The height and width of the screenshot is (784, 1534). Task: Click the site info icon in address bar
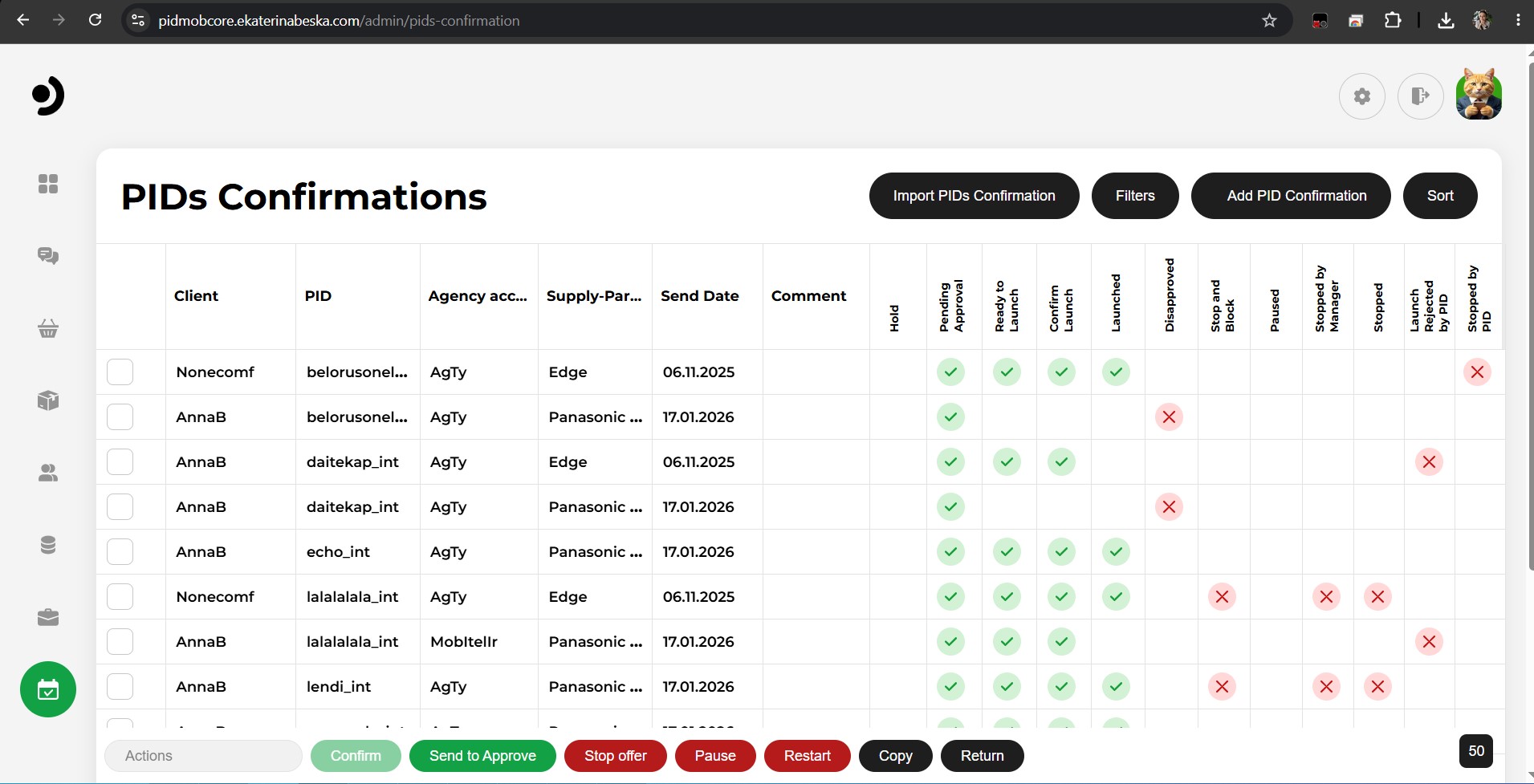(138, 20)
